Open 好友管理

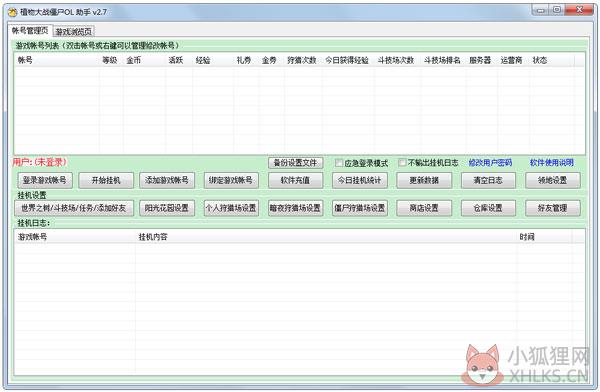coord(553,208)
